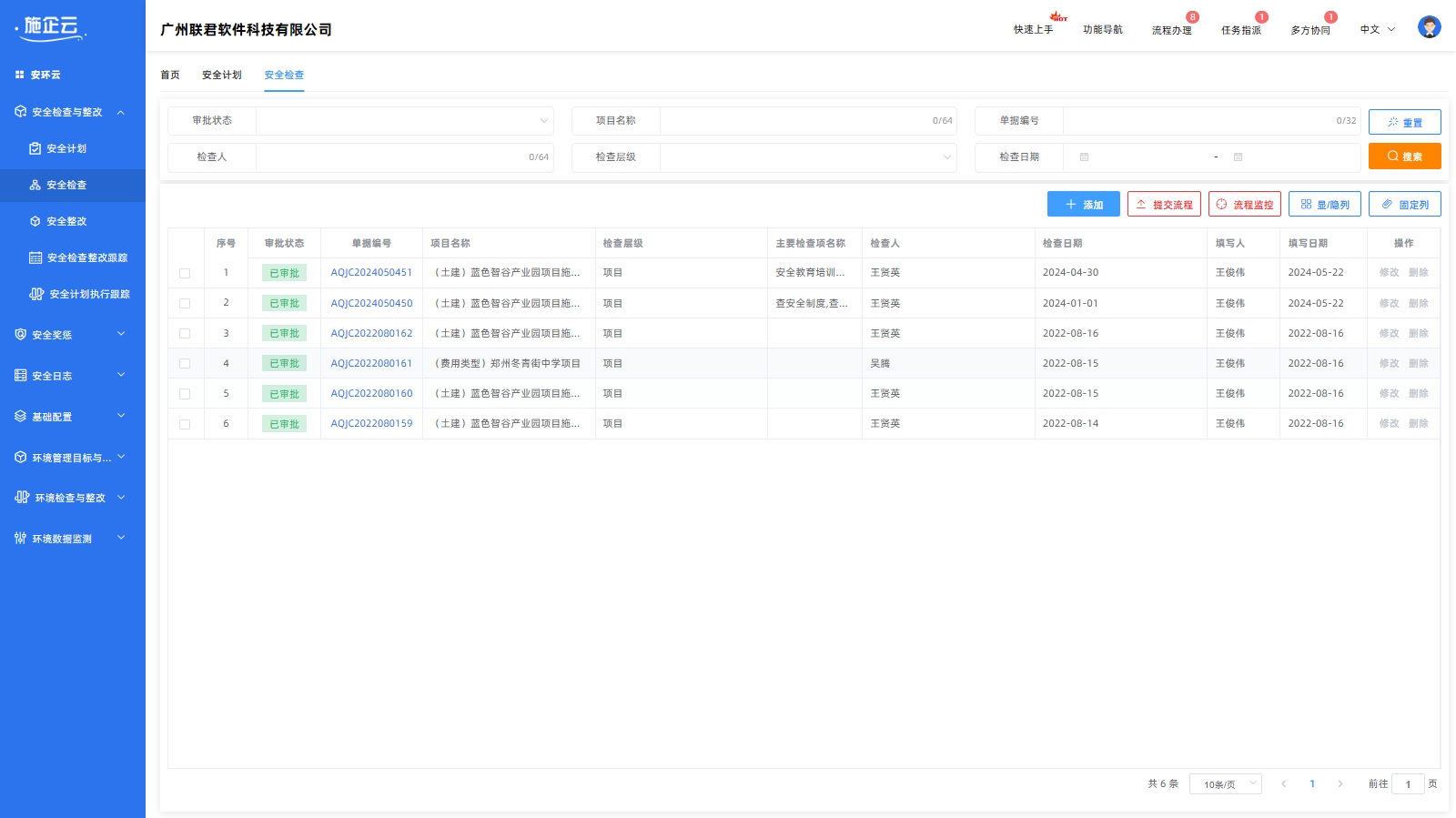Image resolution: width=1456 pixels, height=818 pixels.
Task: Open the user avatar menu
Action: click(x=1429, y=27)
